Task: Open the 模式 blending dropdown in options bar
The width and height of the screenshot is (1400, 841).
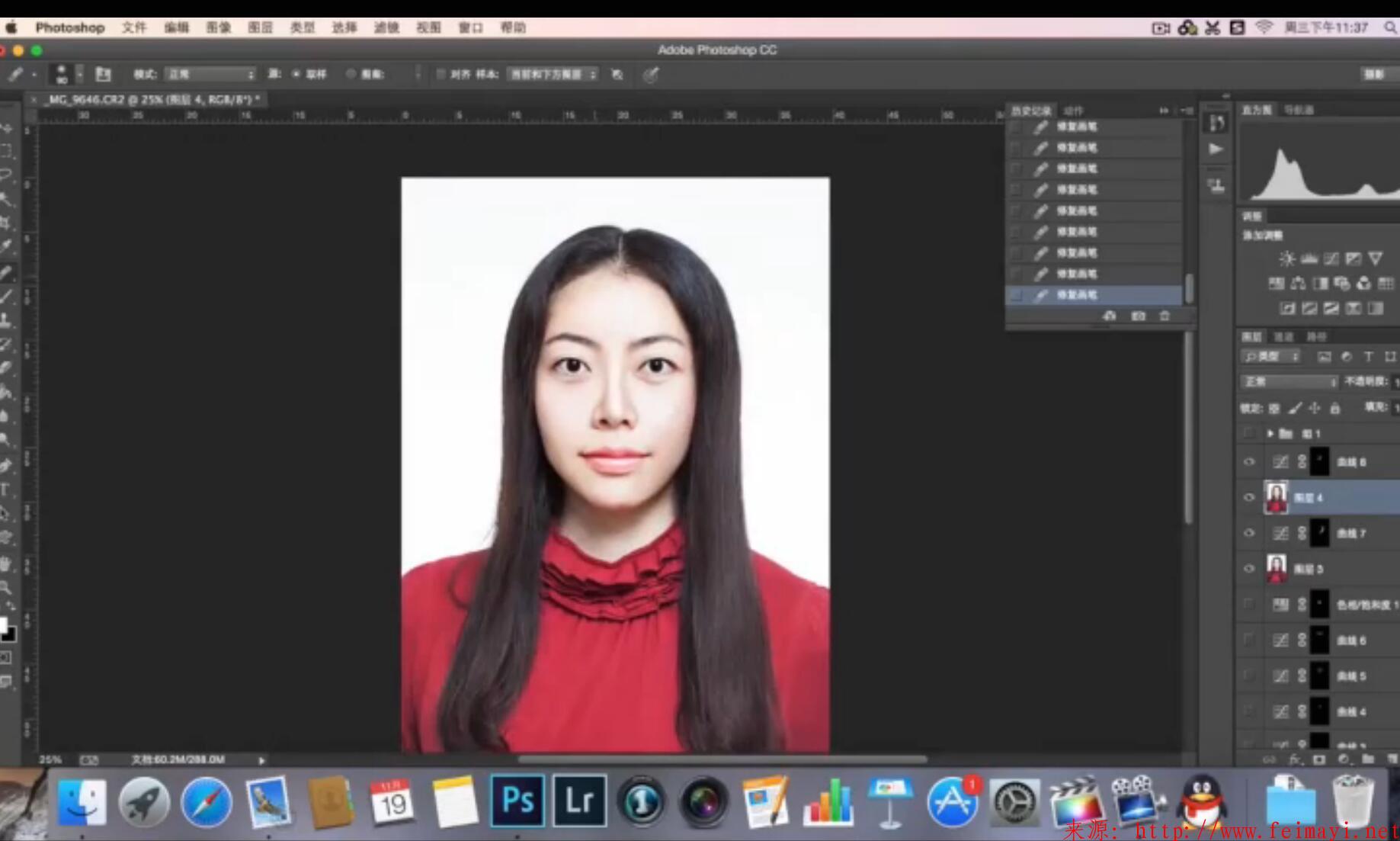Action: [x=211, y=74]
